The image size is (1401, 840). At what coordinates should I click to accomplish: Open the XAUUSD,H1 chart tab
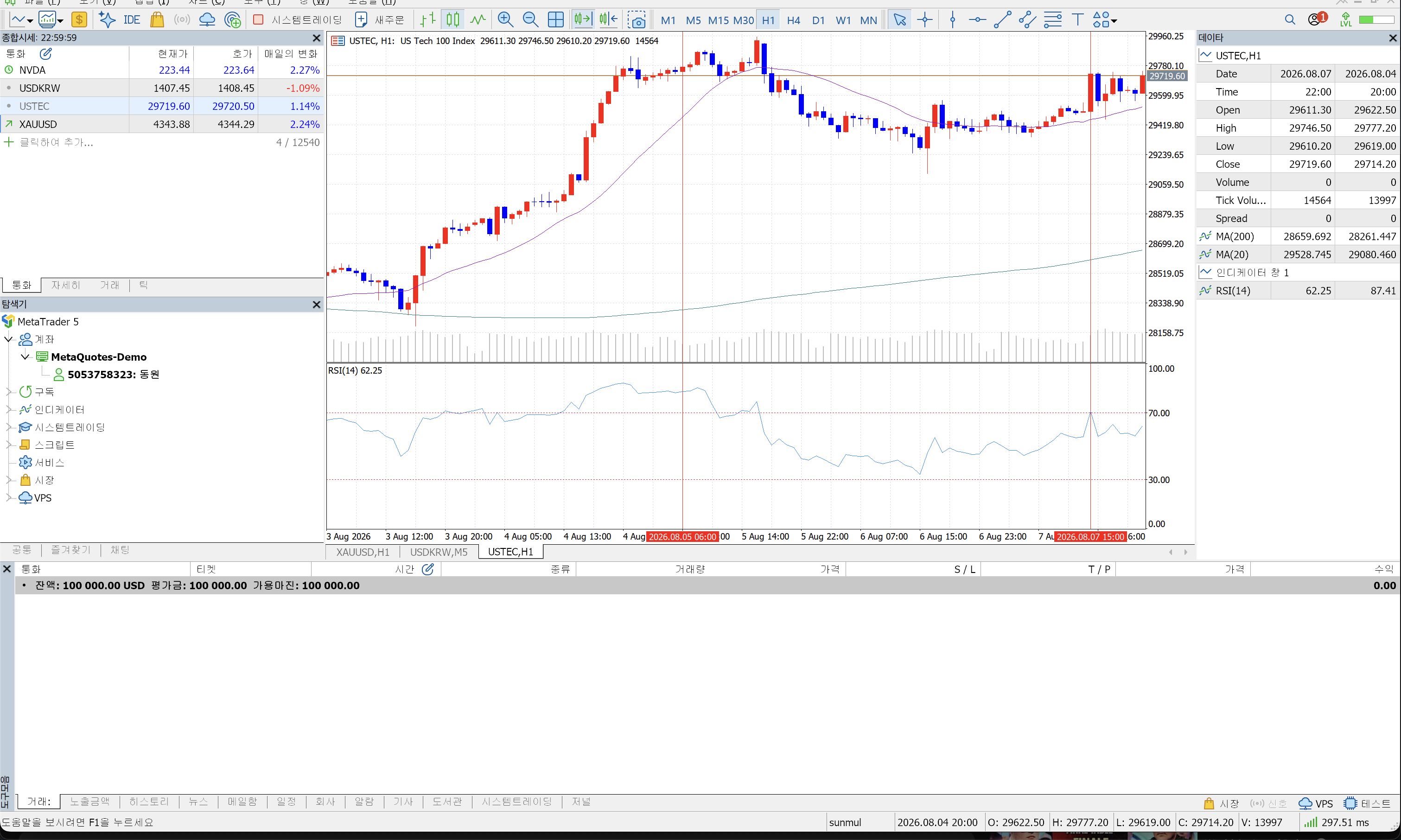[x=362, y=552]
